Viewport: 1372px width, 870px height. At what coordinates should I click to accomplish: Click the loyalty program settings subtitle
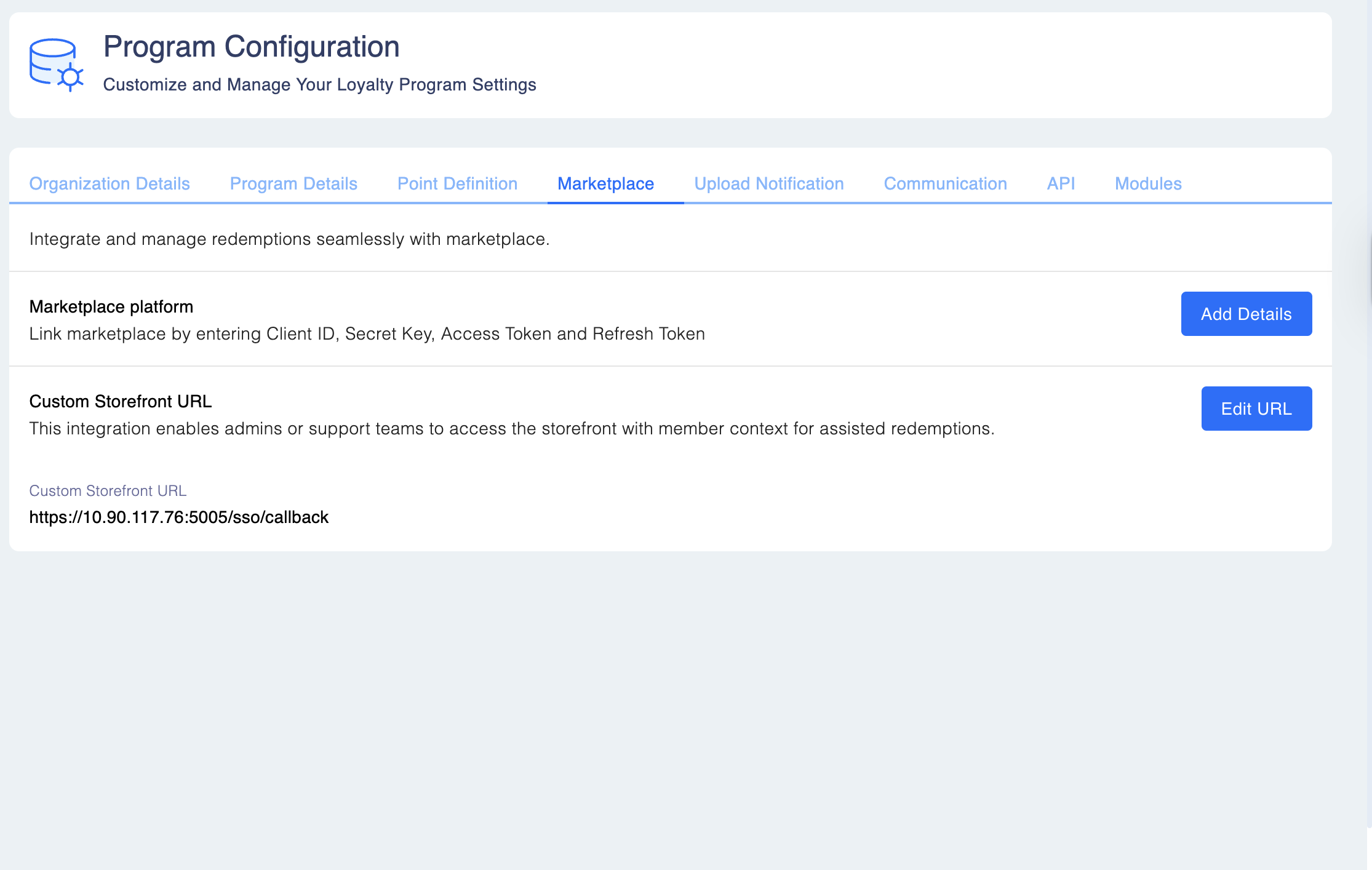pos(319,84)
